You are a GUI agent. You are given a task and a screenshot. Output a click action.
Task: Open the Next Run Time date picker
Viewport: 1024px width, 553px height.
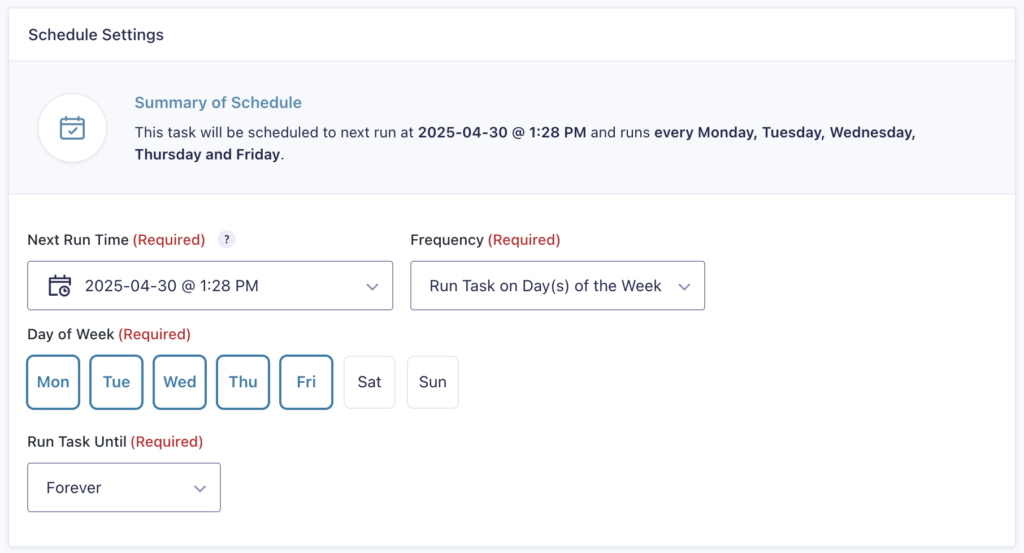pyautogui.click(x=210, y=286)
